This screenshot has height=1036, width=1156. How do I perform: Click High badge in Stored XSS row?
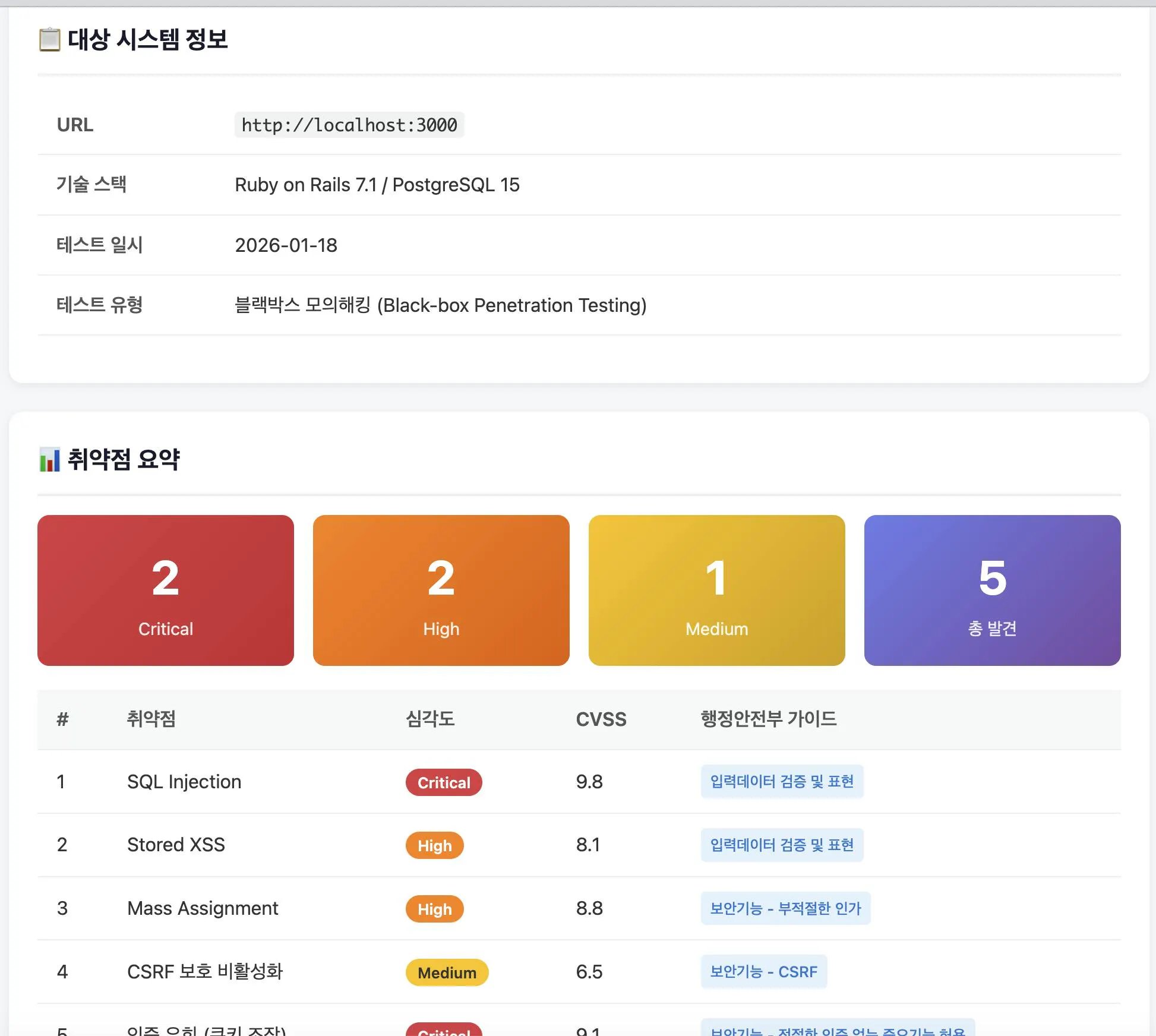coord(434,845)
